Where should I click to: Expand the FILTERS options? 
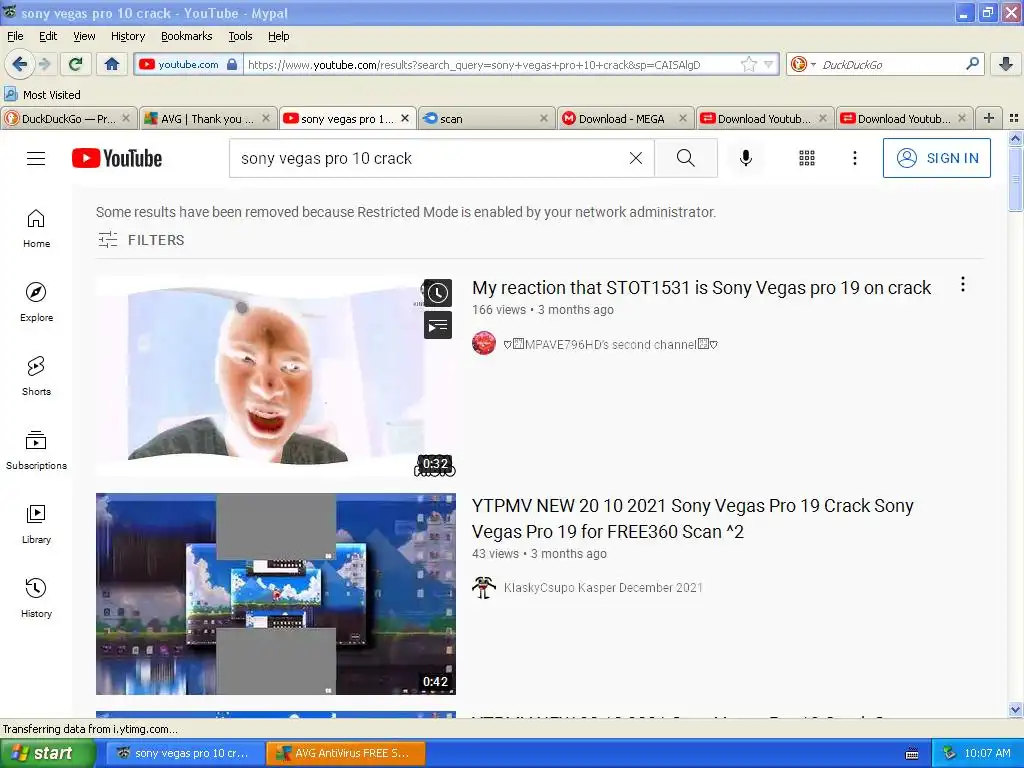pyautogui.click(x=141, y=240)
